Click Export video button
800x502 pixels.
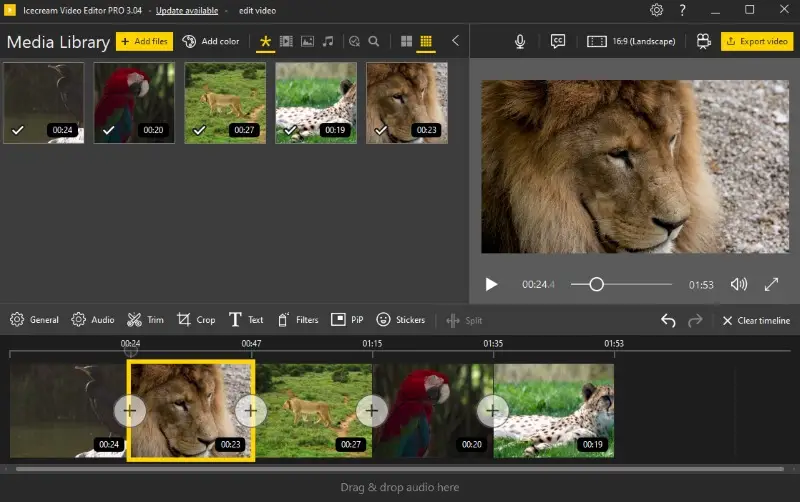(x=757, y=41)
